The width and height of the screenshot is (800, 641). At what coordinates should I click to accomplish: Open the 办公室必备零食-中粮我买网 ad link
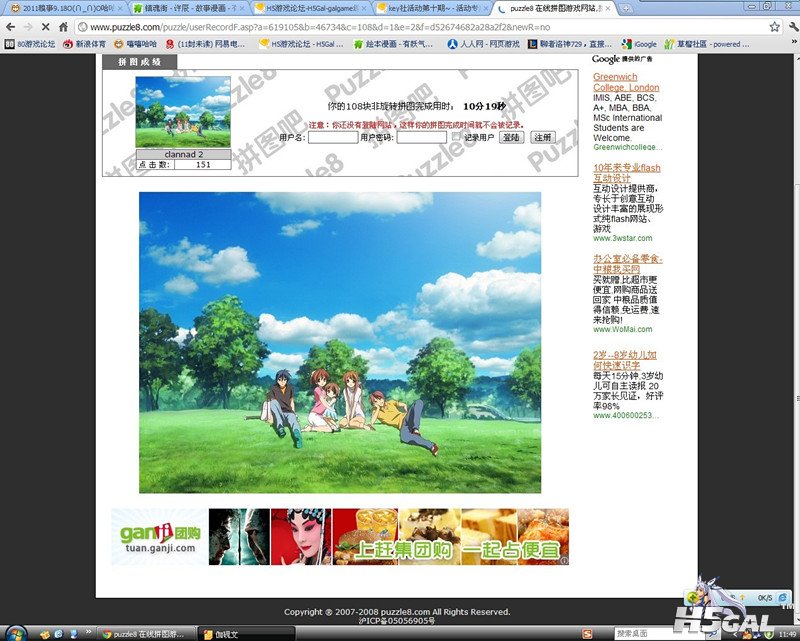[628, 264]
